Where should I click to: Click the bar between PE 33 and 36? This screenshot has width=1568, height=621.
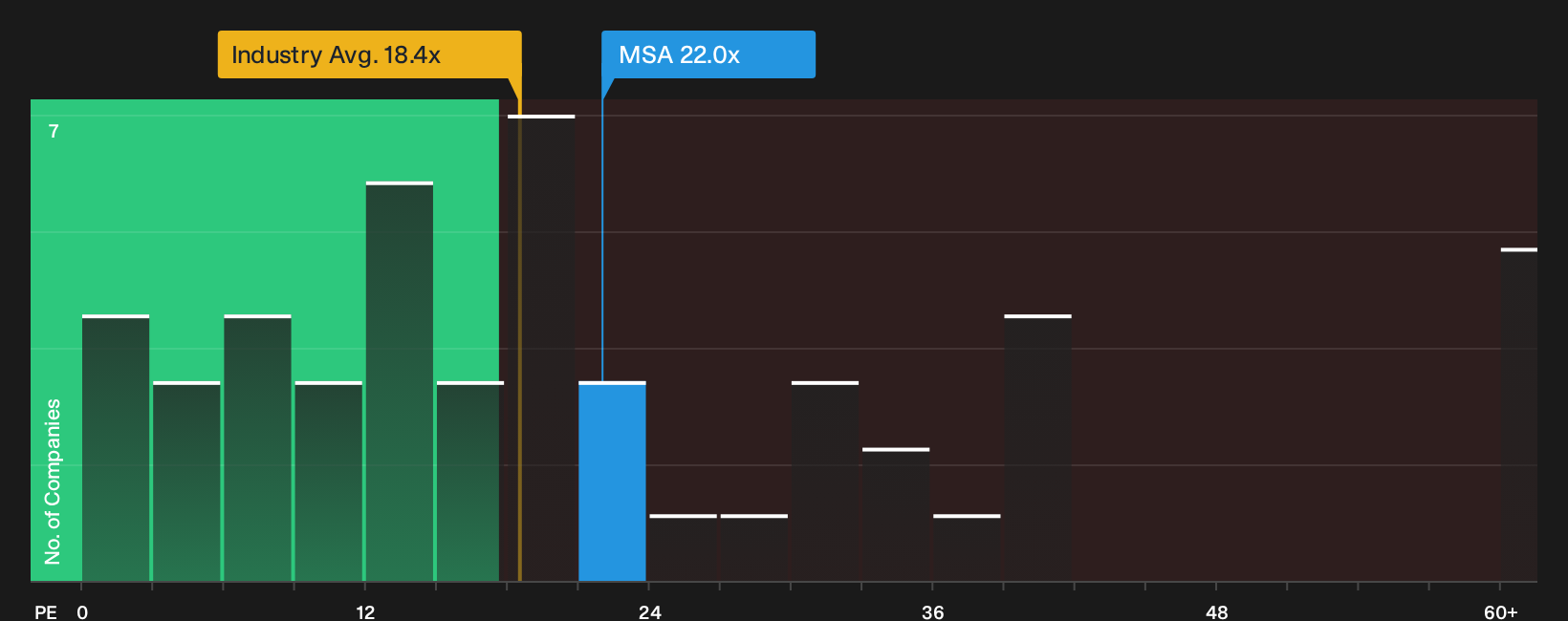(896, 515)
